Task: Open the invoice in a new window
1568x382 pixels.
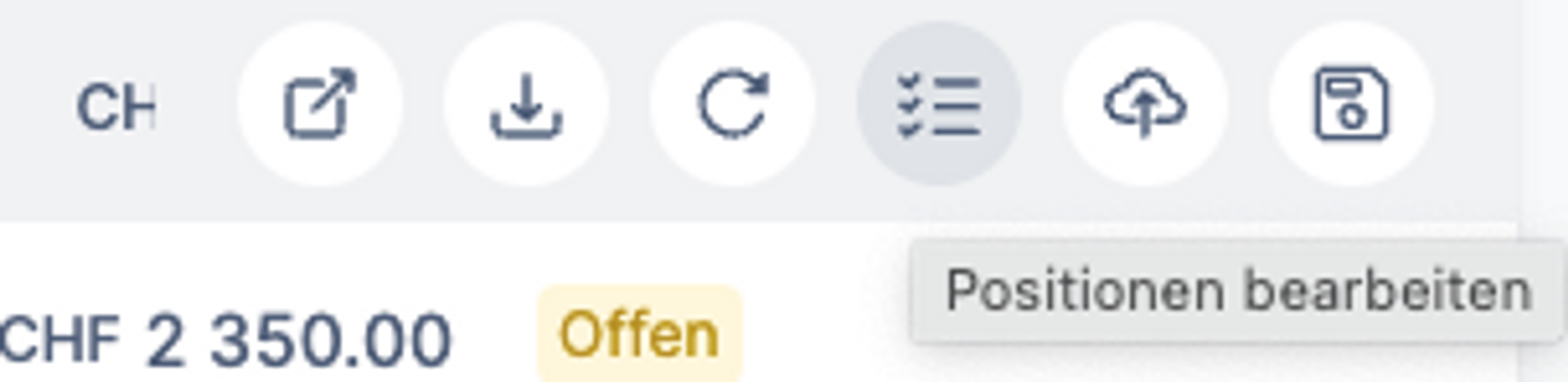Action: (320, 104)
